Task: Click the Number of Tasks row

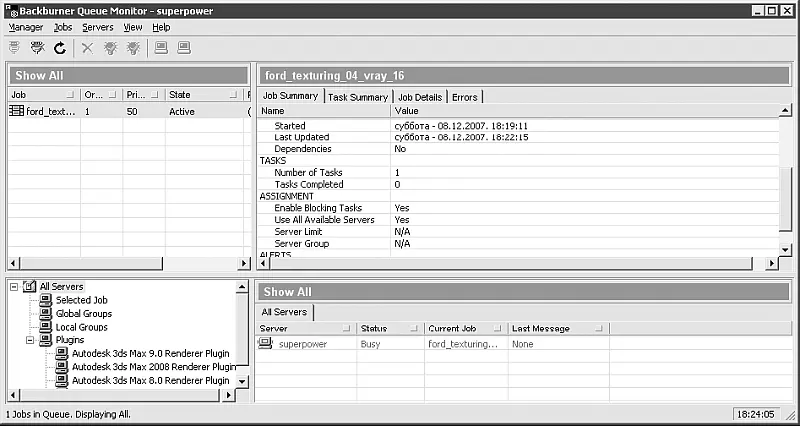Action: [x=518, y=172]
